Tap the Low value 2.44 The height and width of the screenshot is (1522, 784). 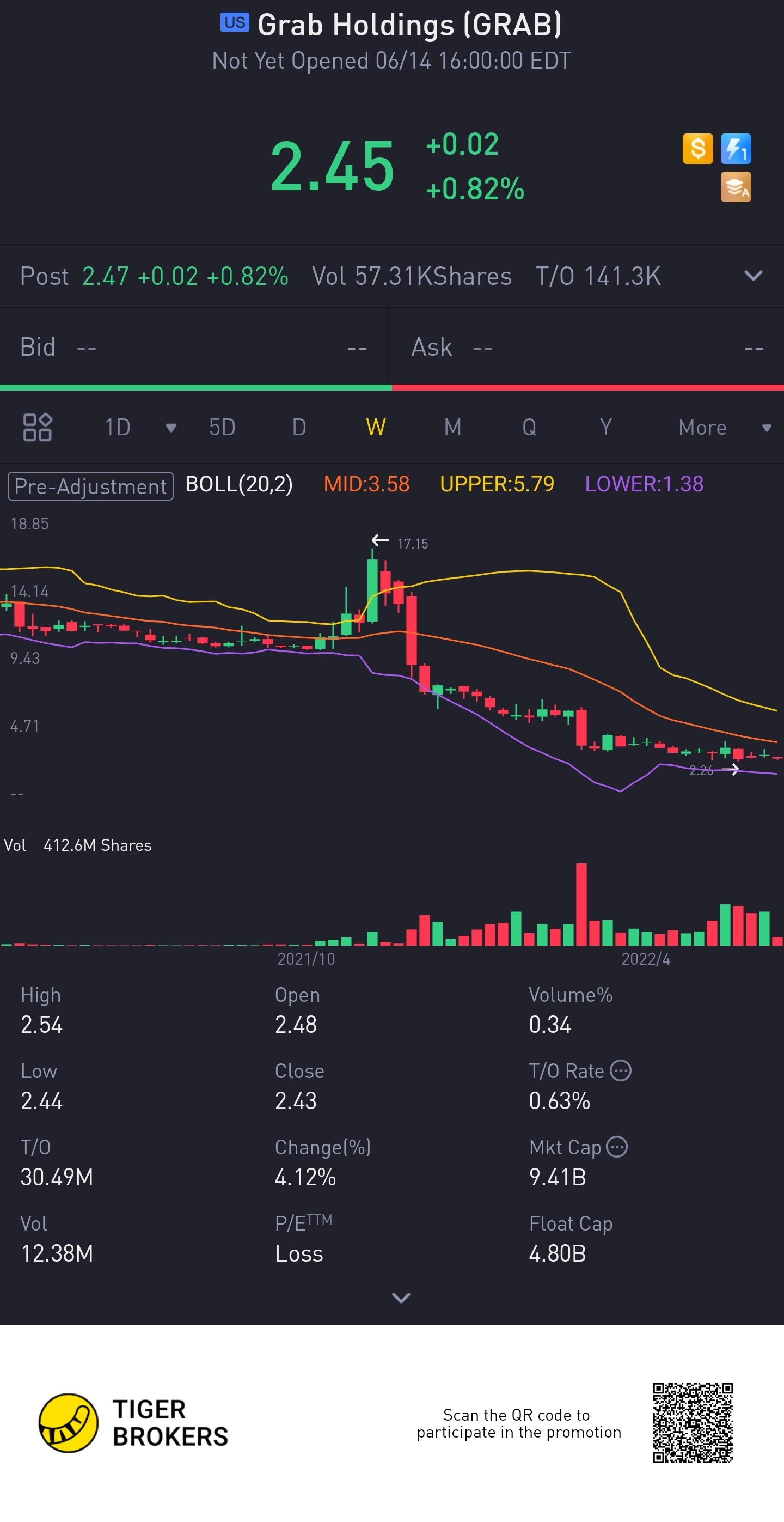42,1101
